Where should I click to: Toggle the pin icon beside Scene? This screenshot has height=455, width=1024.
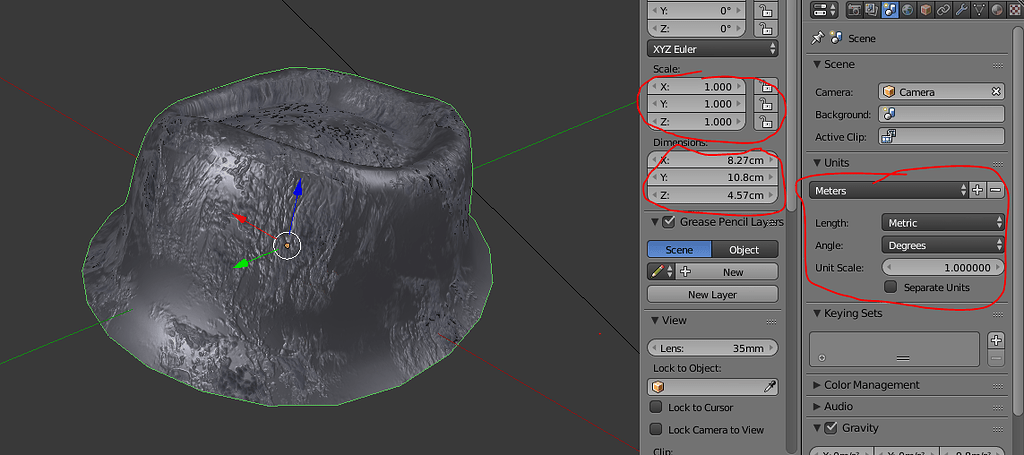(817, 39)
